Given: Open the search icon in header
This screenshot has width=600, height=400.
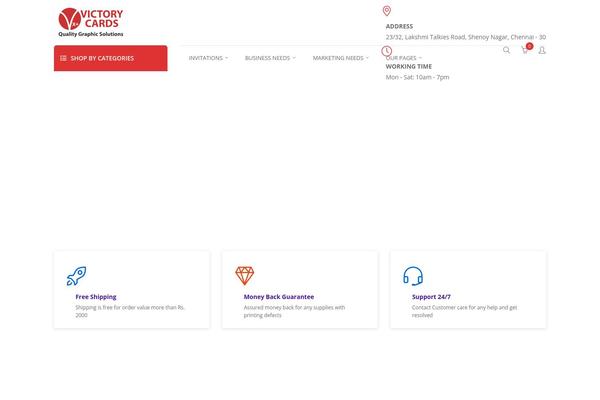Looking at the screenshot, I should pyautogui.click(x=506, y=50).
